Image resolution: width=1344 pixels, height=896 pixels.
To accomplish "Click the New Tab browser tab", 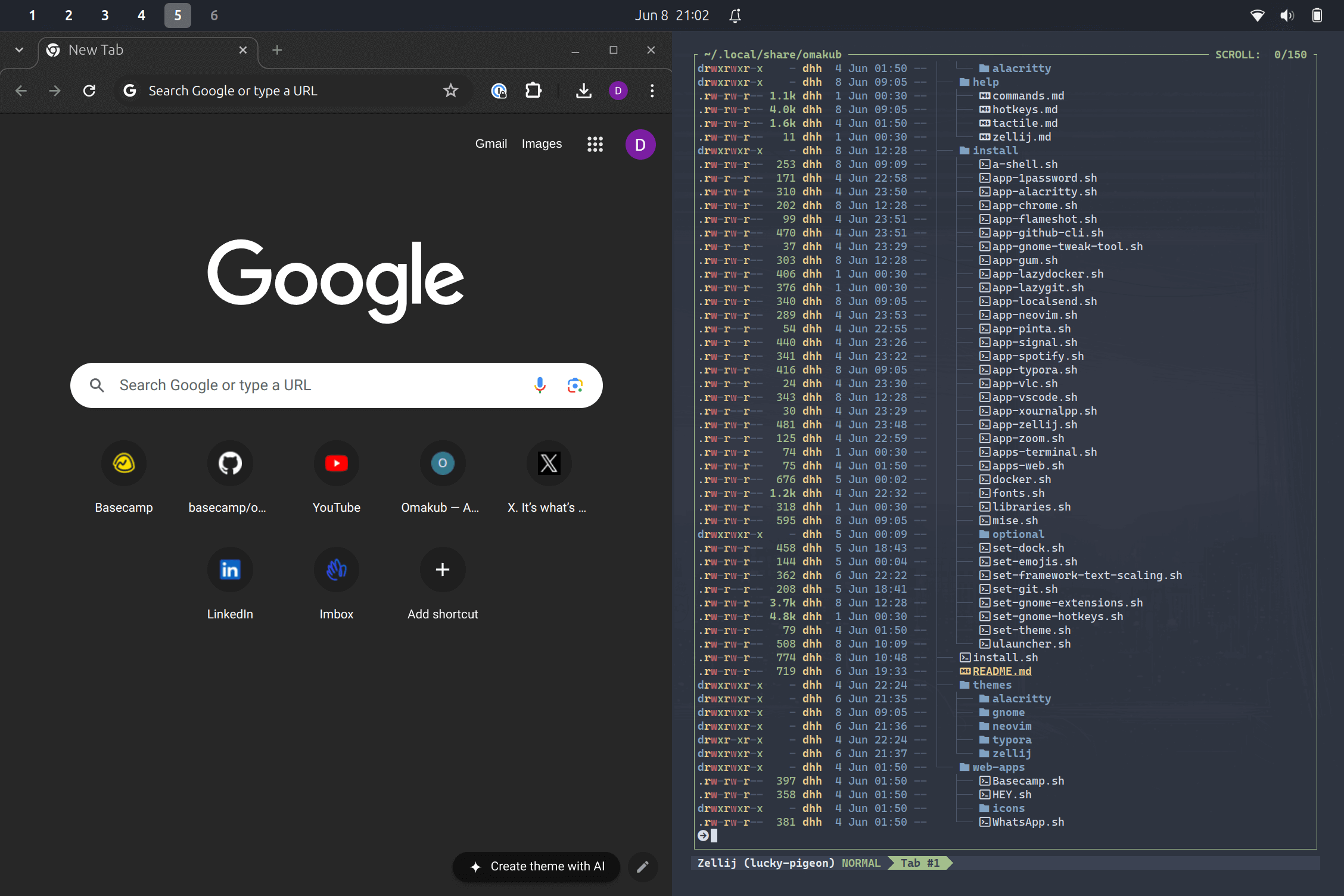I will [145, 50].
